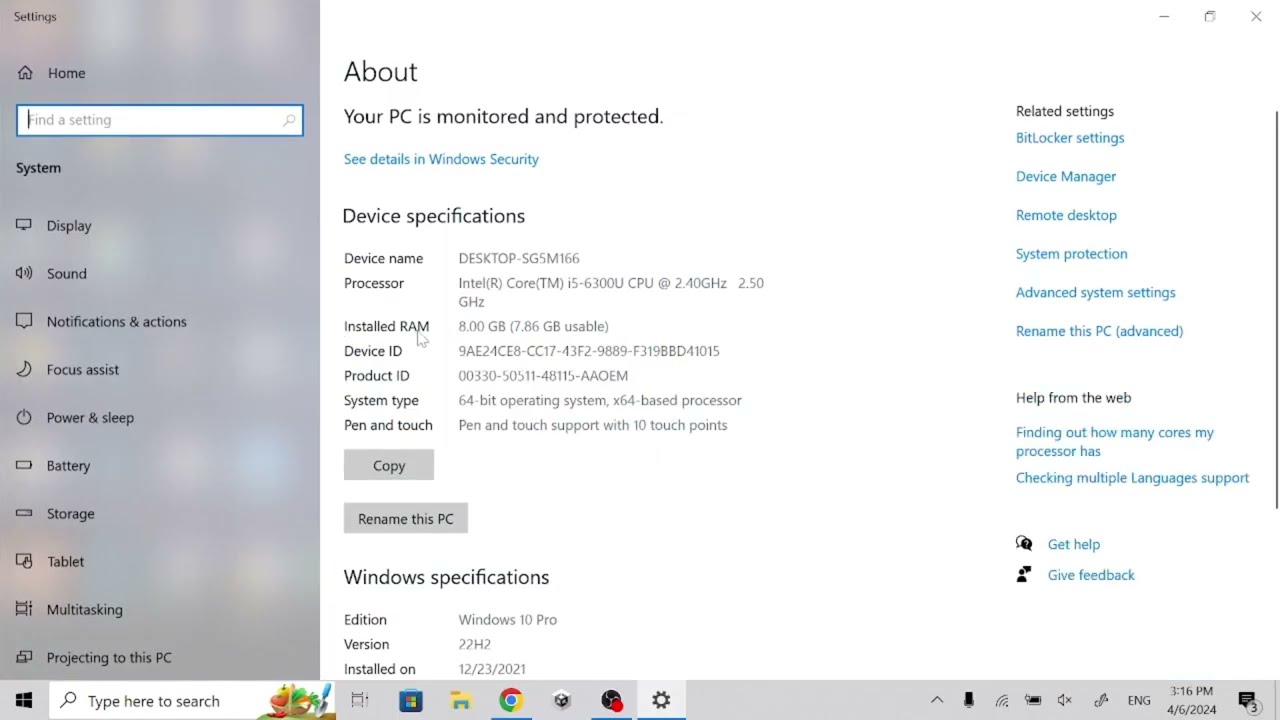Open File Explorer from taskbar
The width and height of the screenshot is (1280, 720).
pos(461,701)
